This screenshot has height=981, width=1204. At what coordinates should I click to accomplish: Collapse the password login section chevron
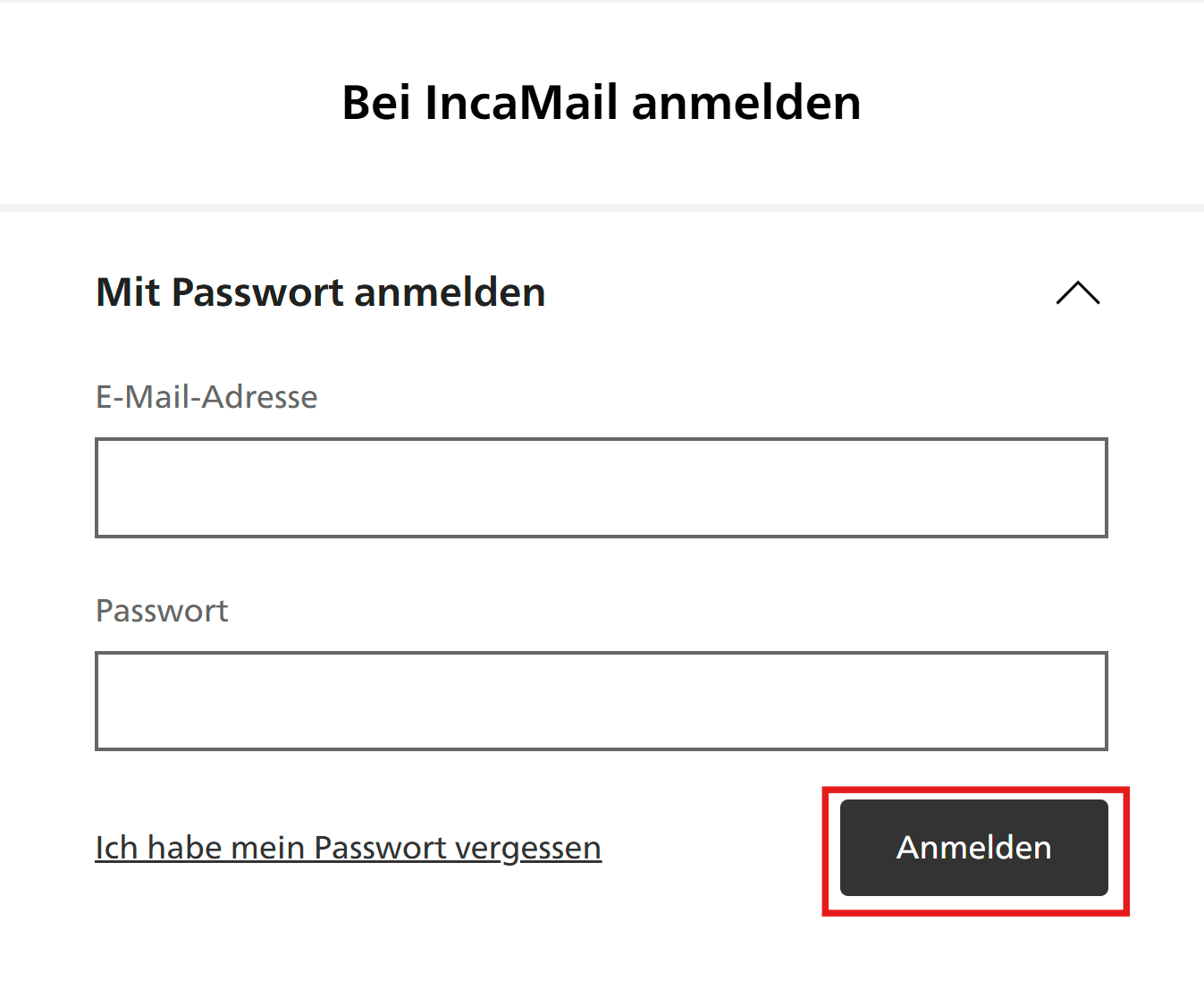pyautogui.click(x=1078, y=293)
